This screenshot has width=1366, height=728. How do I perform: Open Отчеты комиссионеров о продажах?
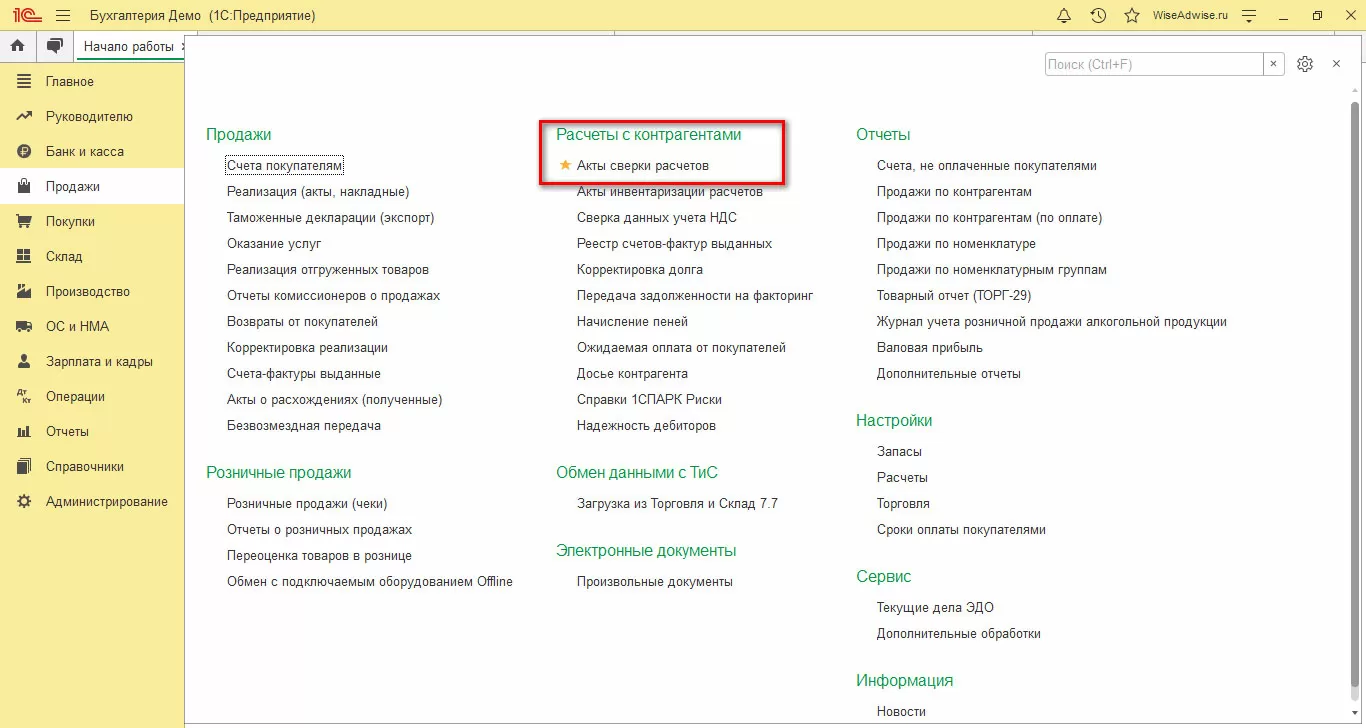[333, 295]
